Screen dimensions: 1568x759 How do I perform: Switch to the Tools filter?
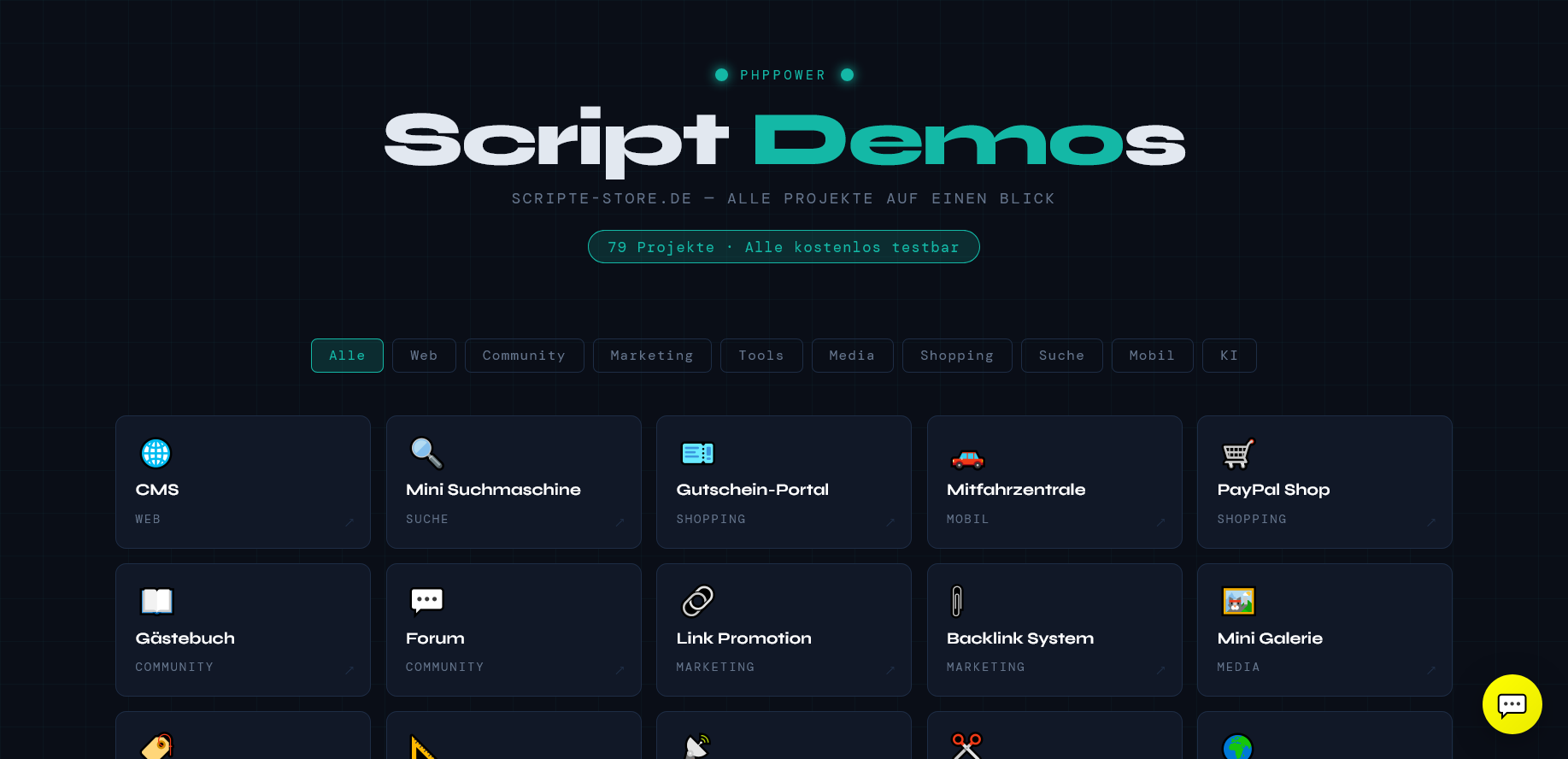761,356
